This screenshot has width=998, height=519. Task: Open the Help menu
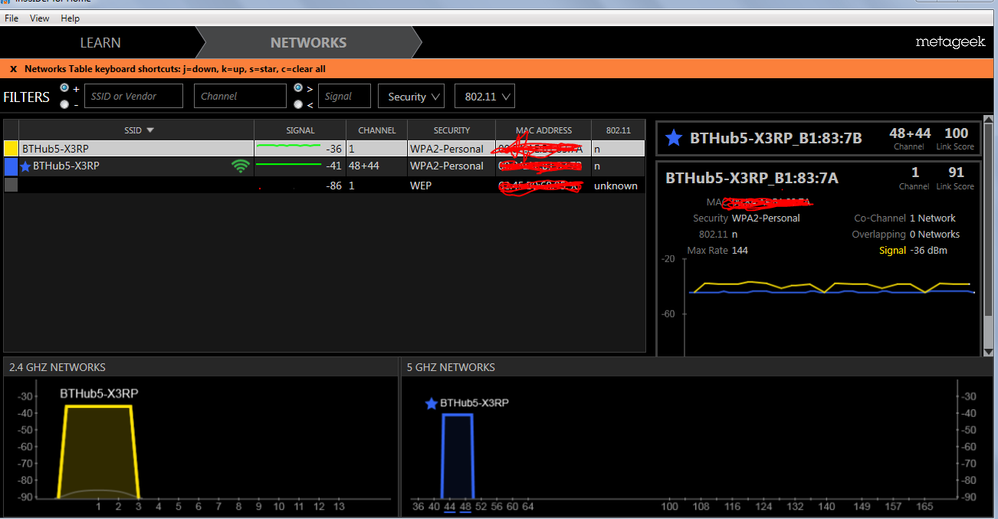click(x=70, y=18)
